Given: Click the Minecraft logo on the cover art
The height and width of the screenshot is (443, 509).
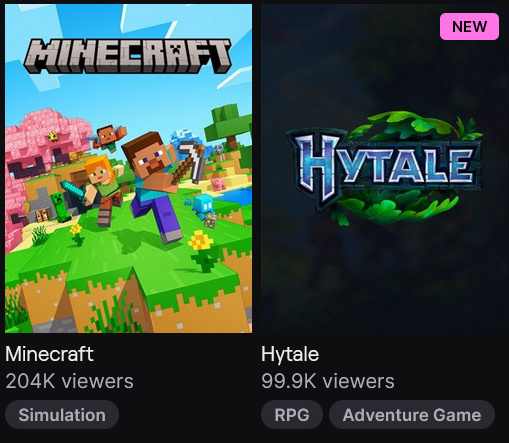Looking at the screenshot, I should click(127, 56).
